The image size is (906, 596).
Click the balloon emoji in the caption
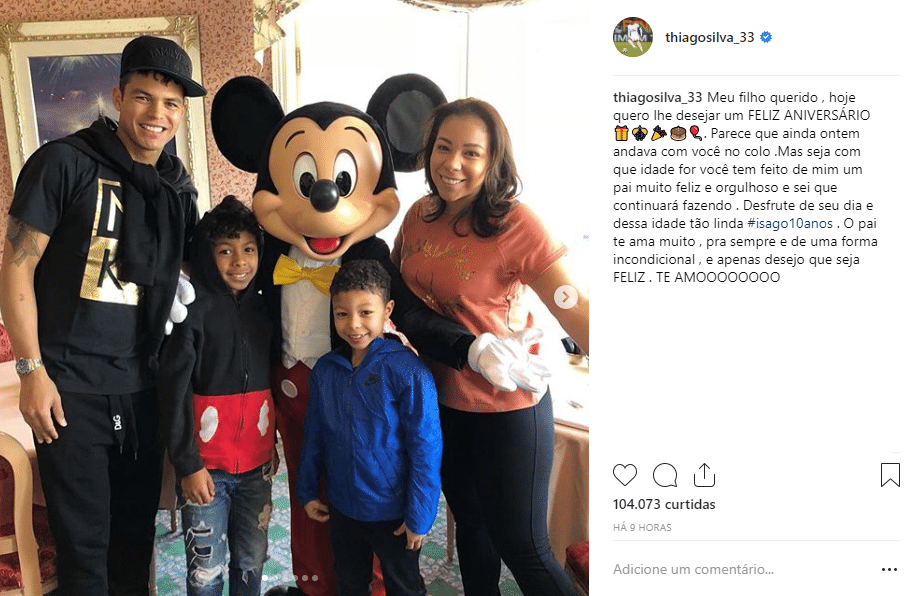coord(696,134)
